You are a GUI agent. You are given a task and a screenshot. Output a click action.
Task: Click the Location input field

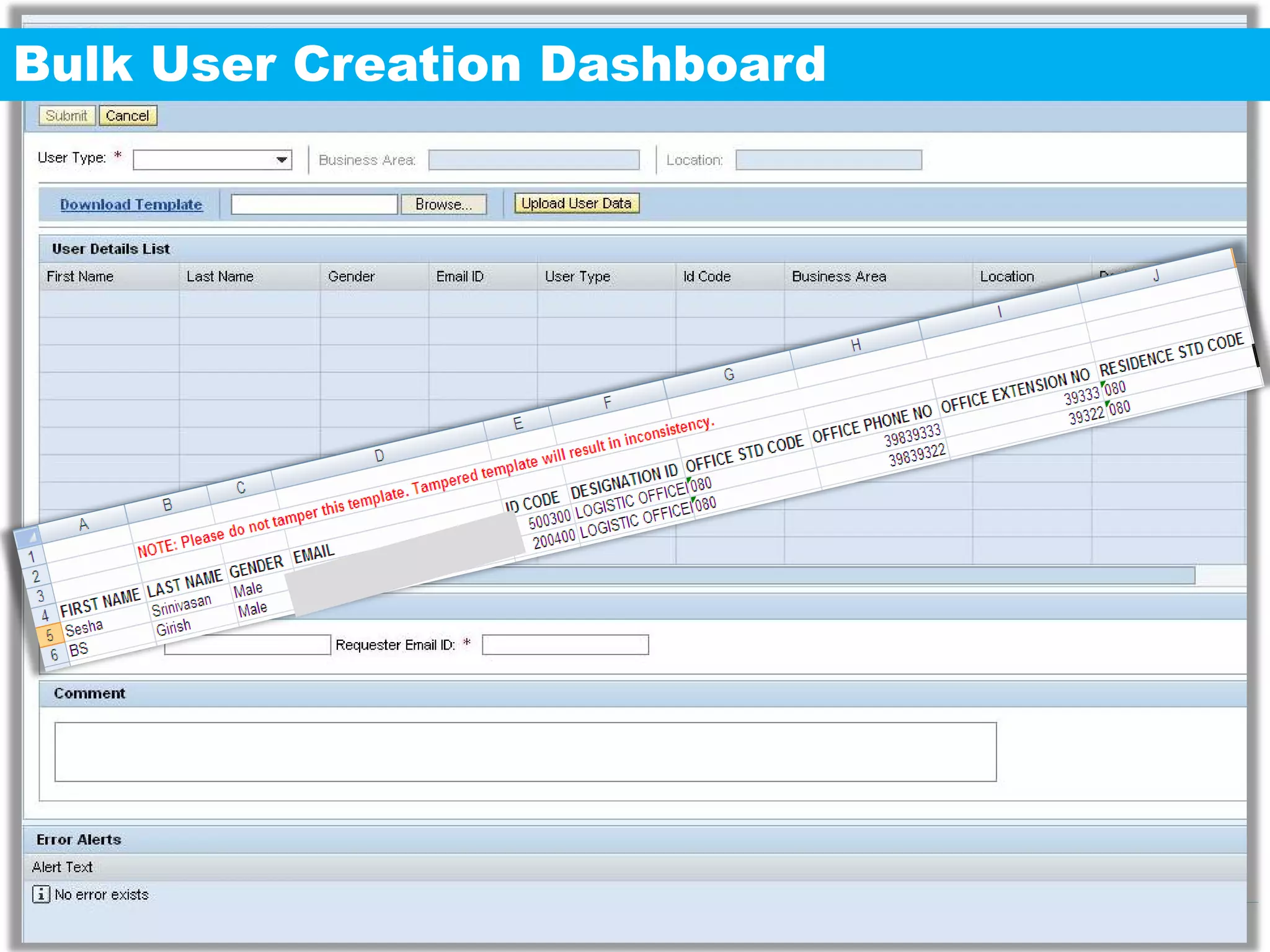coord(828,160)
